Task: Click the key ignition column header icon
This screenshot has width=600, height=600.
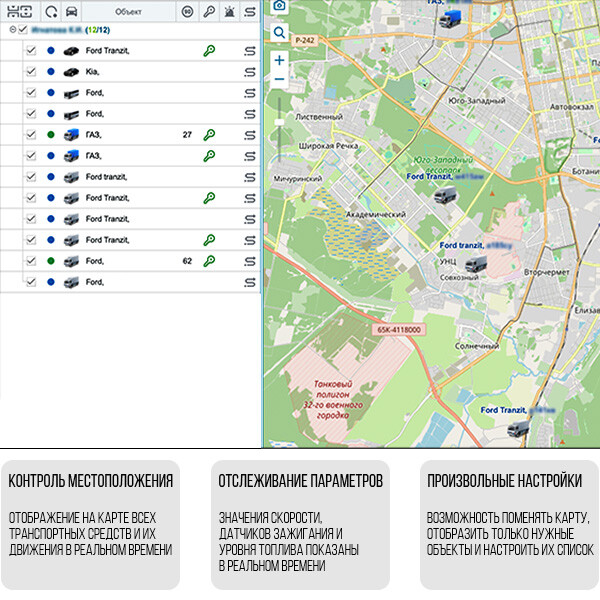Action: pyautogui.click(x=208, y=11)
